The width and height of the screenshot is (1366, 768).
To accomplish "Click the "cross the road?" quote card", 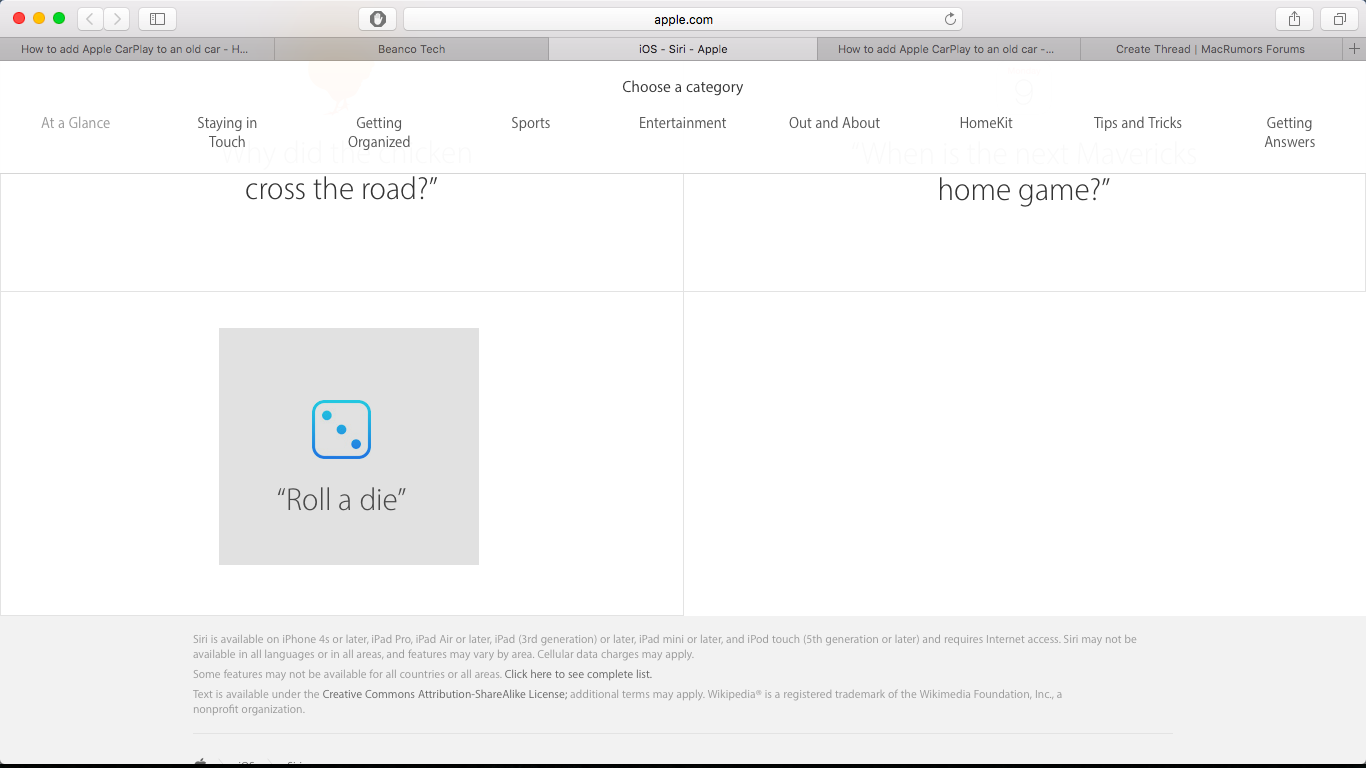I will pyautogui.click(x=342, y=190).
